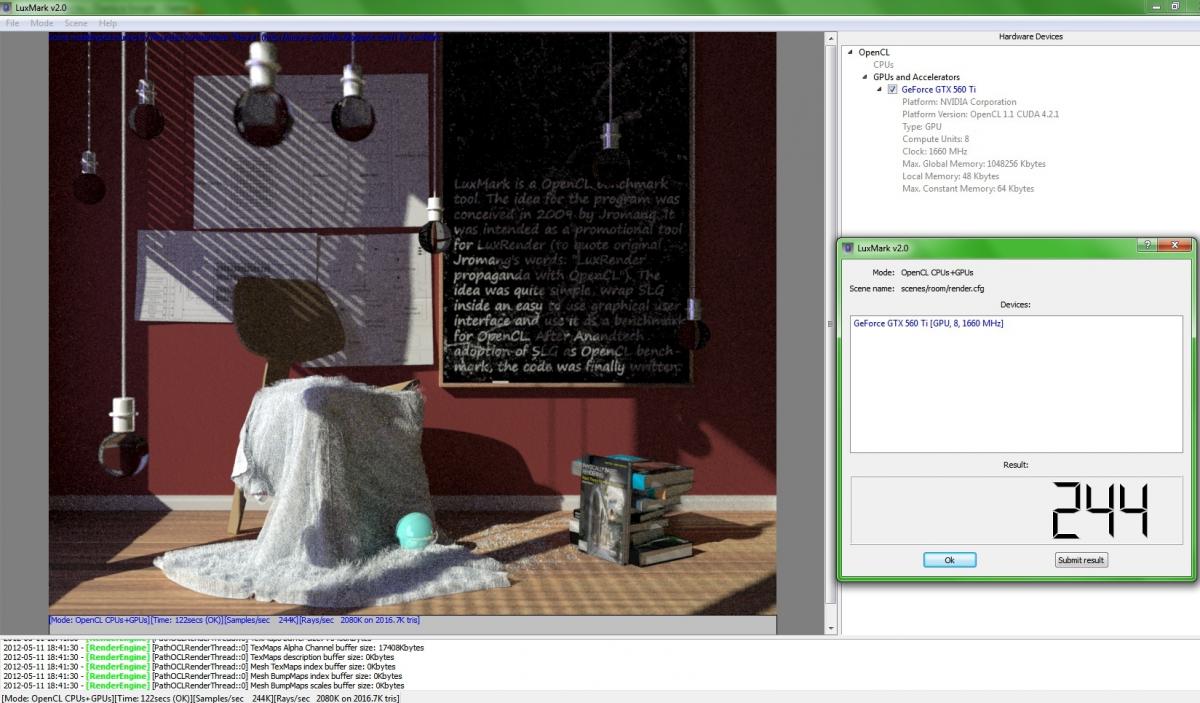
Task: Open the File menu
Action: point(13,23)
